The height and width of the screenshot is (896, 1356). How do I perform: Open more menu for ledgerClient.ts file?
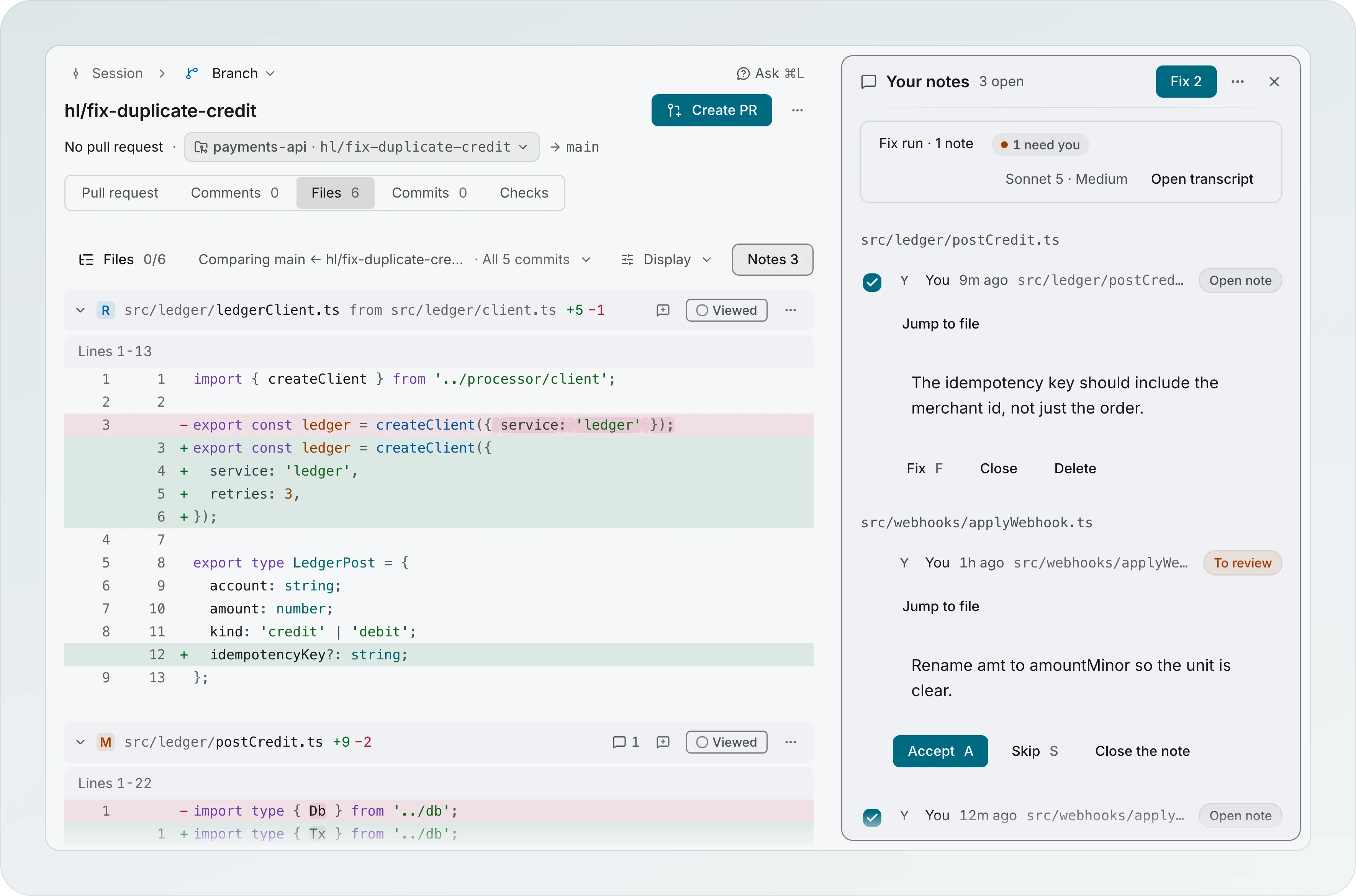[791, 310]
